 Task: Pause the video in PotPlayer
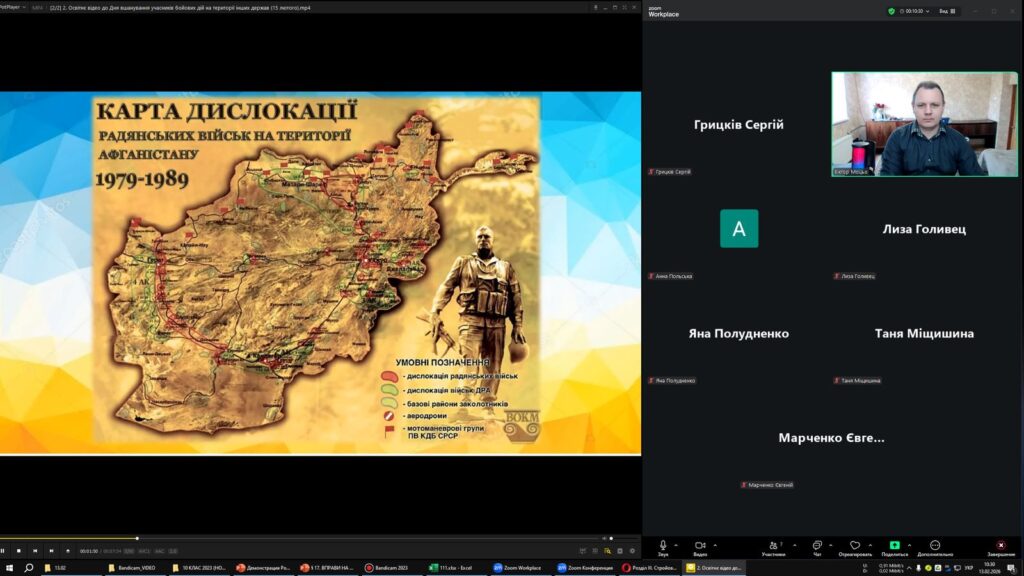3,551
